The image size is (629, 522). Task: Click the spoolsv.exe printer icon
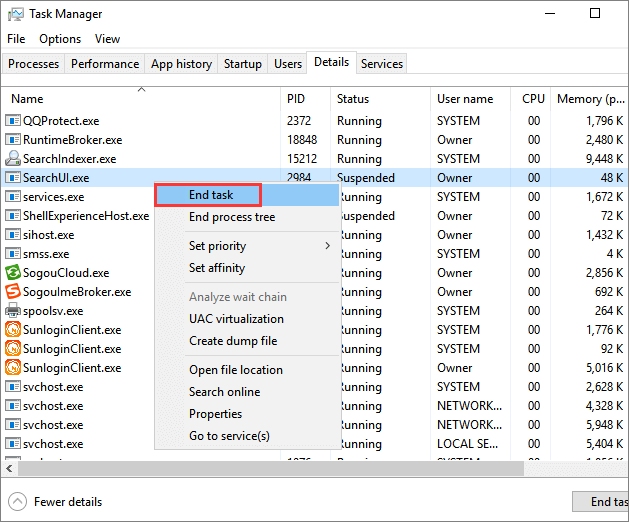13,311
